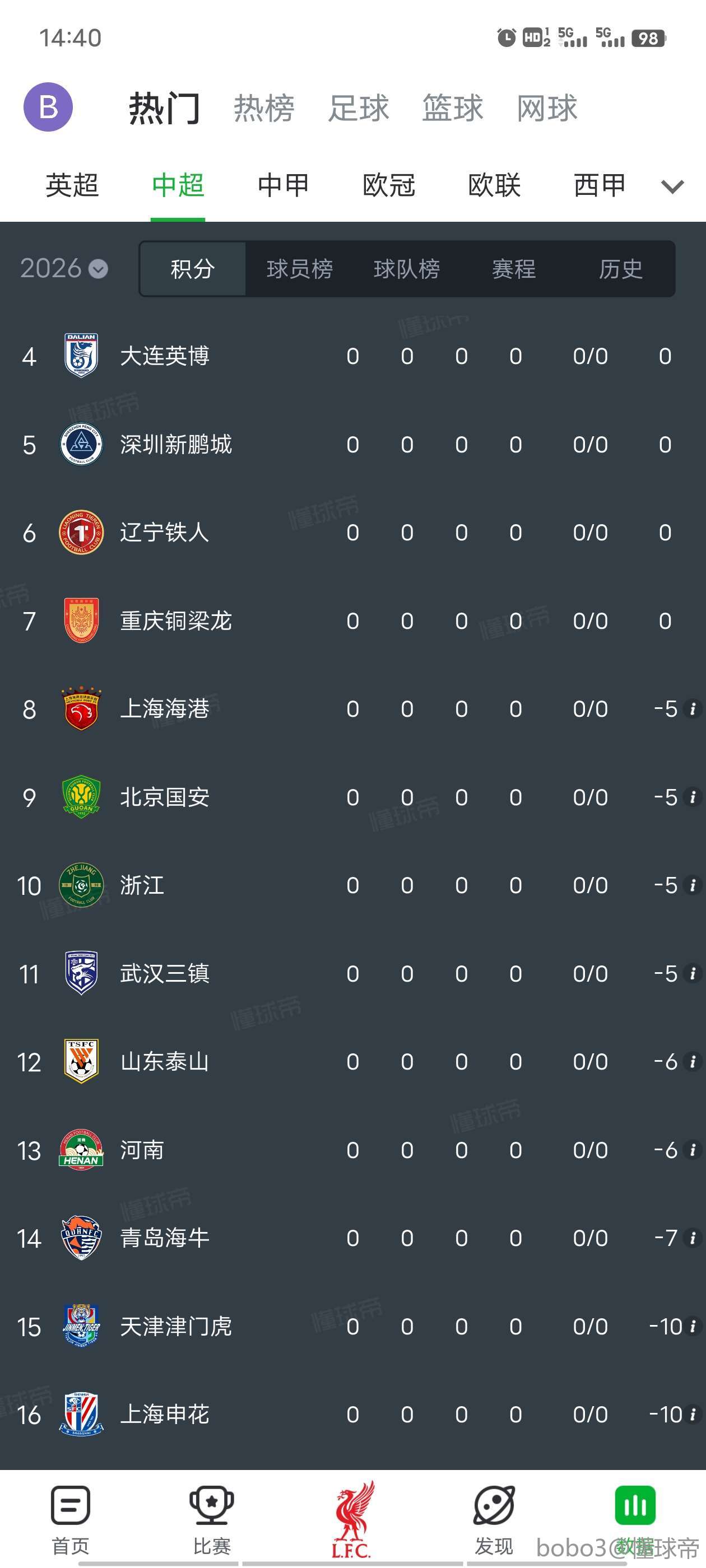Viewport: 706px width, 1568px height.
Task: Tap the Liverpool L.F.C. crest icon
Action: (x=352, y=1519)
